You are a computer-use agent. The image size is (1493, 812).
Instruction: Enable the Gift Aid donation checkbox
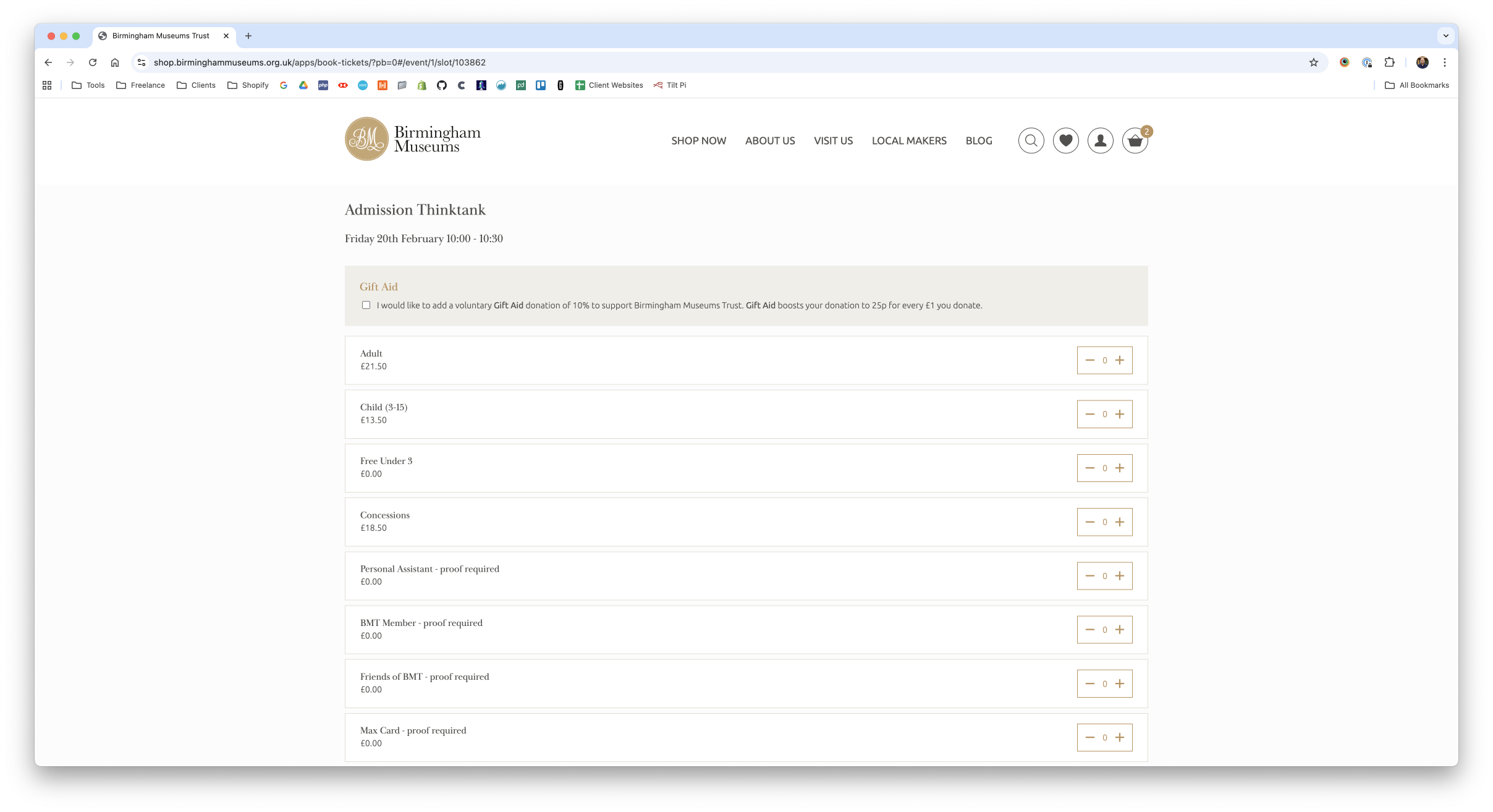pyautogui.click(x=366, y=305)
